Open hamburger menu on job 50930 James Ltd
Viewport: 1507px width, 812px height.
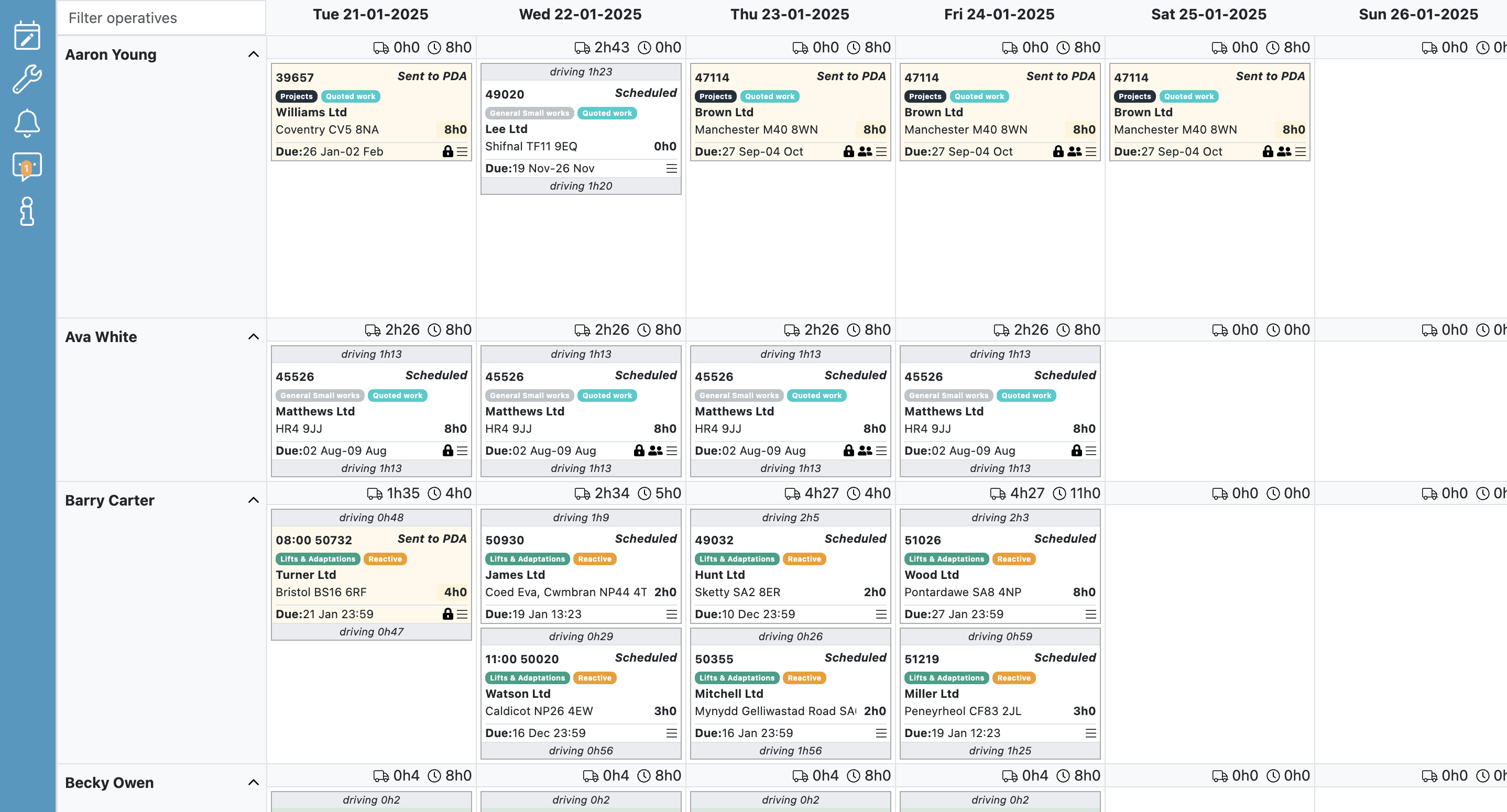[672, 615]
